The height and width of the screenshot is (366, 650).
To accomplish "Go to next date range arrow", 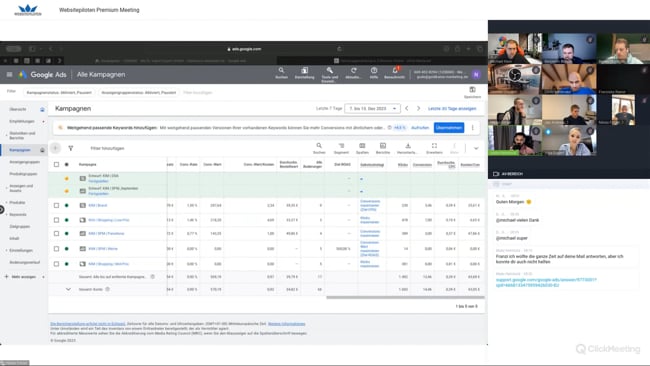I will (418, 108).
